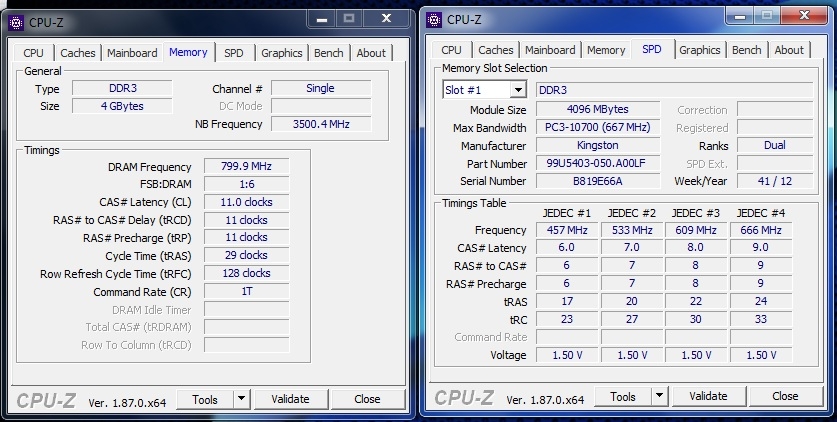Open the Mainboard tab in the right window
The width and height of the screenshot is (837, 422).
[550, 50]
